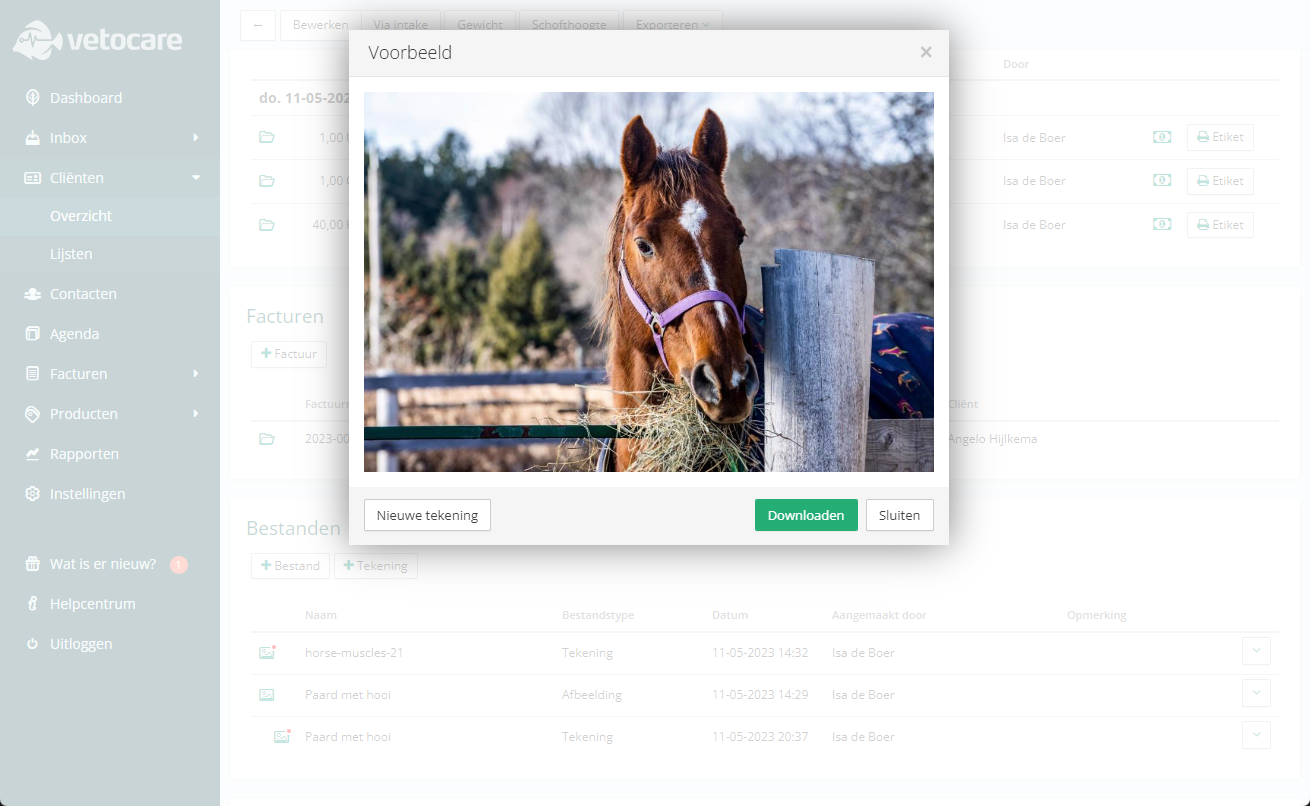Click the Dashboard icon in the sidebar
Image resolution: width=1310 pixels, height=806 pixels.
click(x=32, y=98)
